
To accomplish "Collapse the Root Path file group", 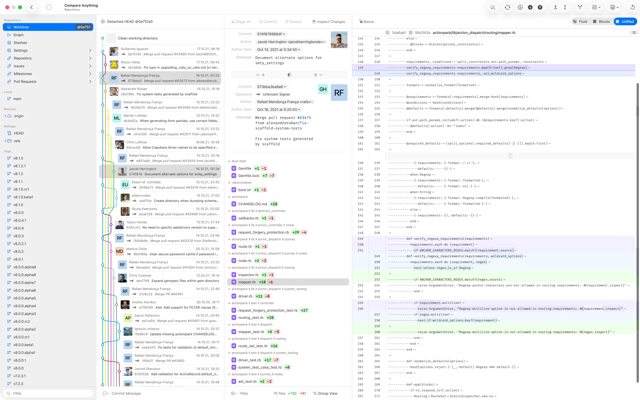I will [230, 161].
